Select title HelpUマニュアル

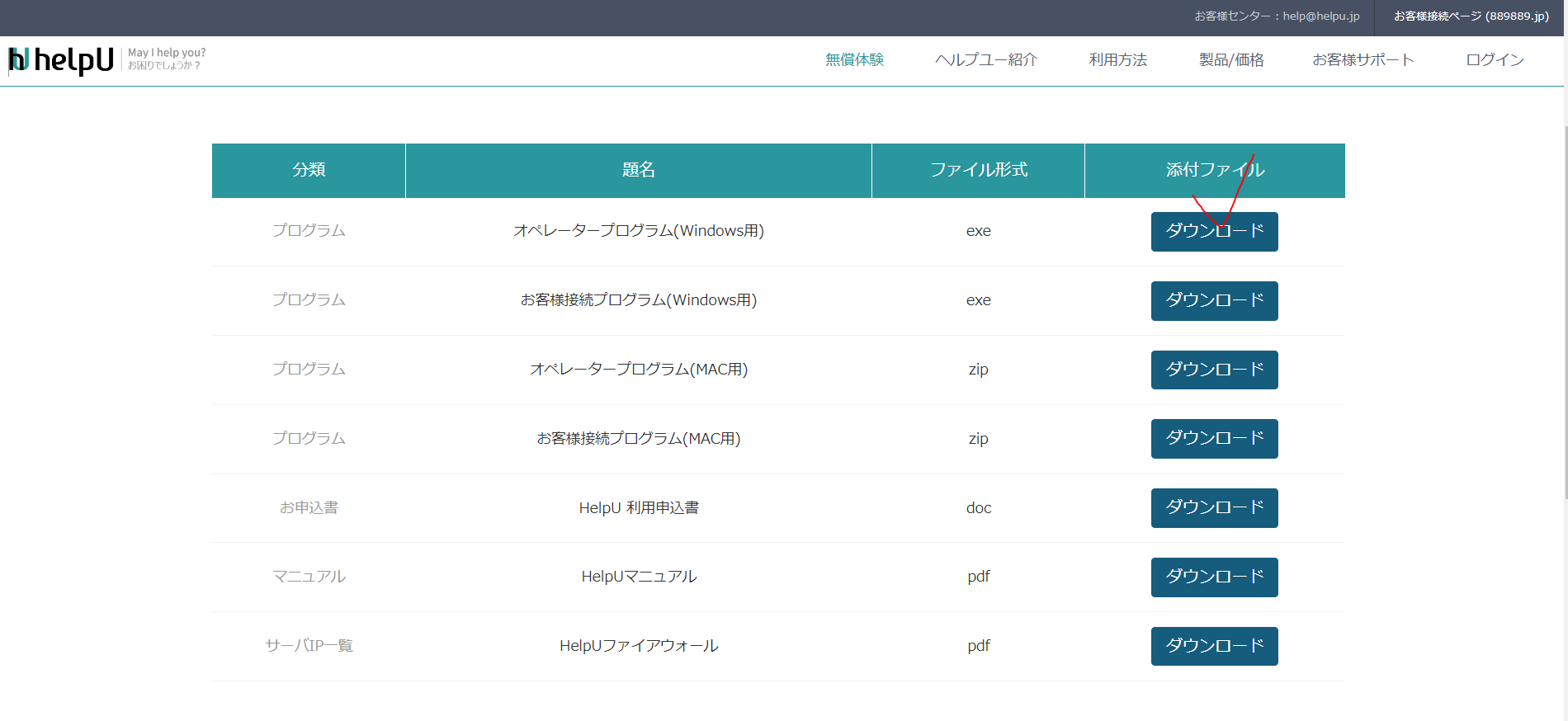click(x=639, y=577)
